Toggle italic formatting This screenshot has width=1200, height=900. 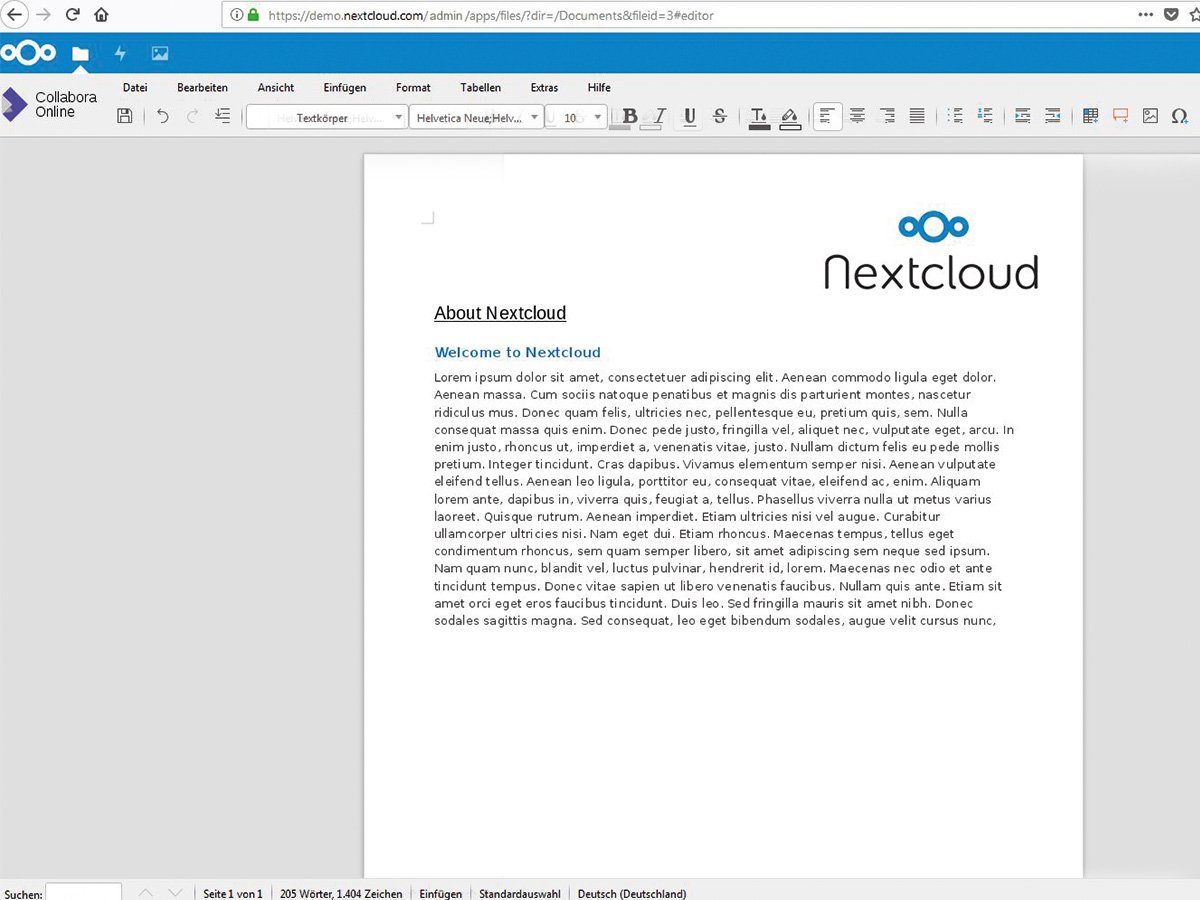[660, 117]
